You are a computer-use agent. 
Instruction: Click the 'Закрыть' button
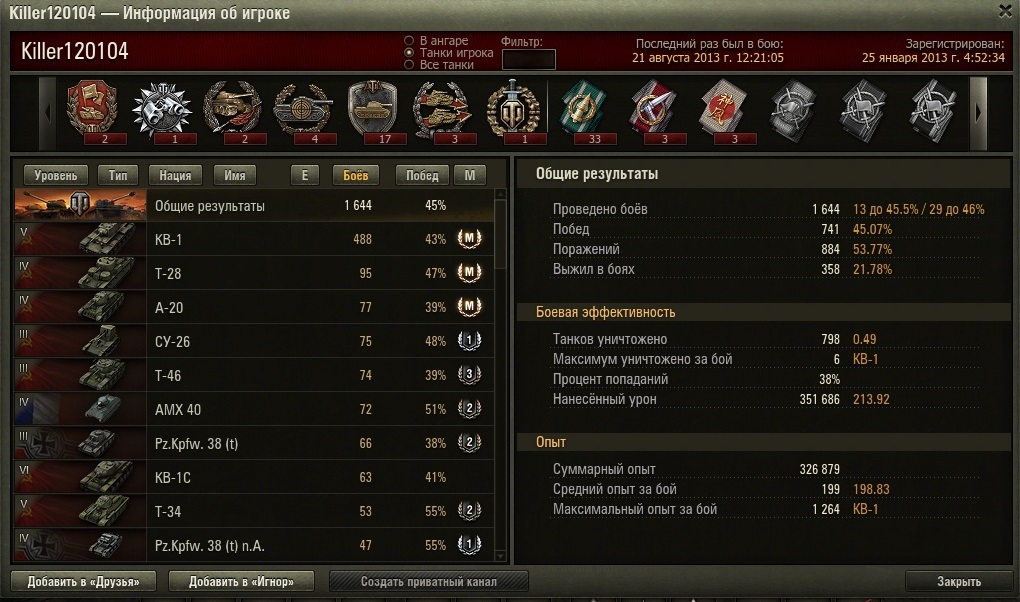[958, 581]
